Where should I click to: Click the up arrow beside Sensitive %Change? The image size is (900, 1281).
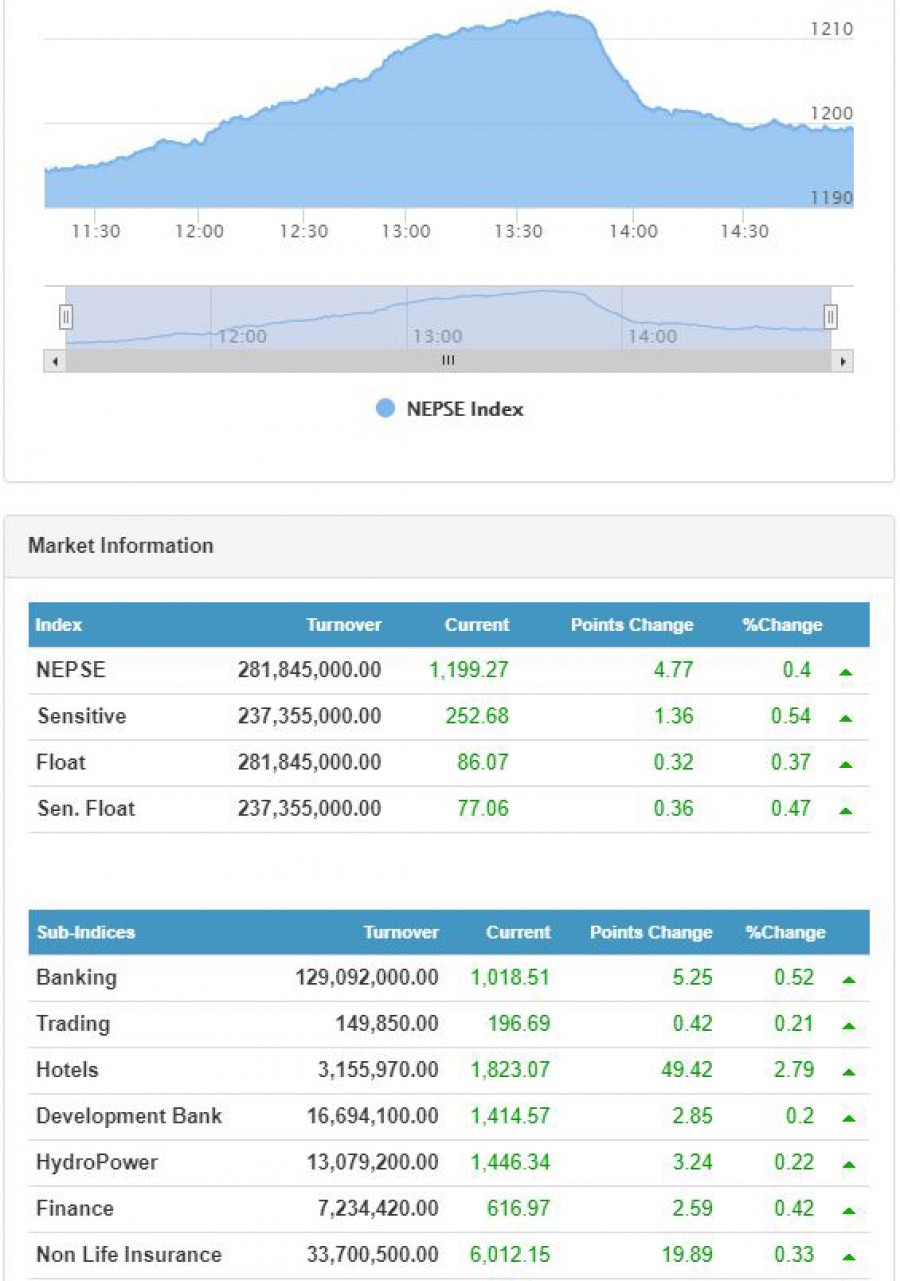click(x=846, y=718)
